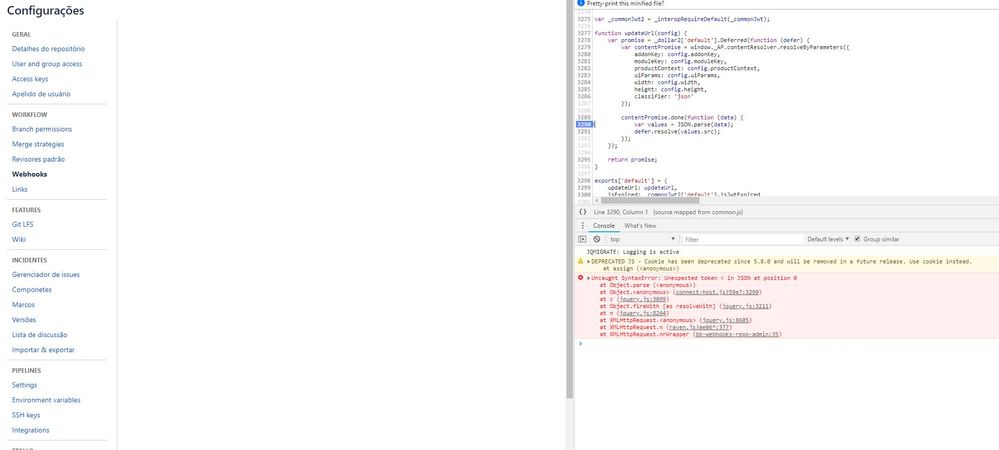This screenshot has height=450, width=999.
Task: Open the top context dropdown
Action: pyautogui.click(x=642, y=239)
